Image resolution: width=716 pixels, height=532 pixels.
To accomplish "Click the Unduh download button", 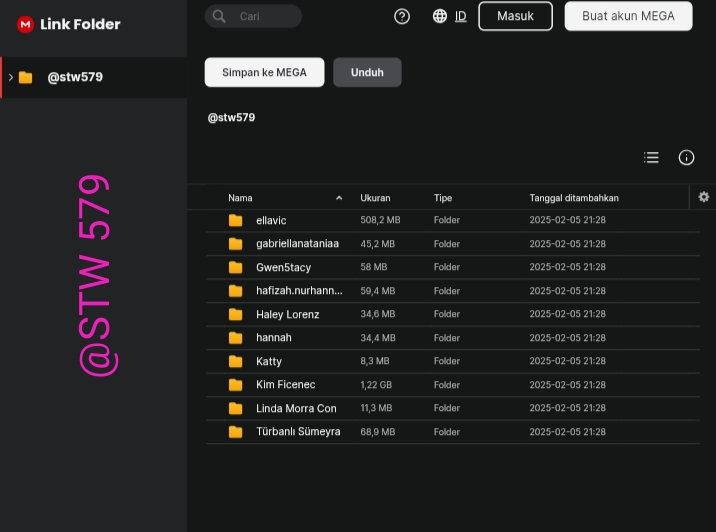I will (x=367, y=72).
